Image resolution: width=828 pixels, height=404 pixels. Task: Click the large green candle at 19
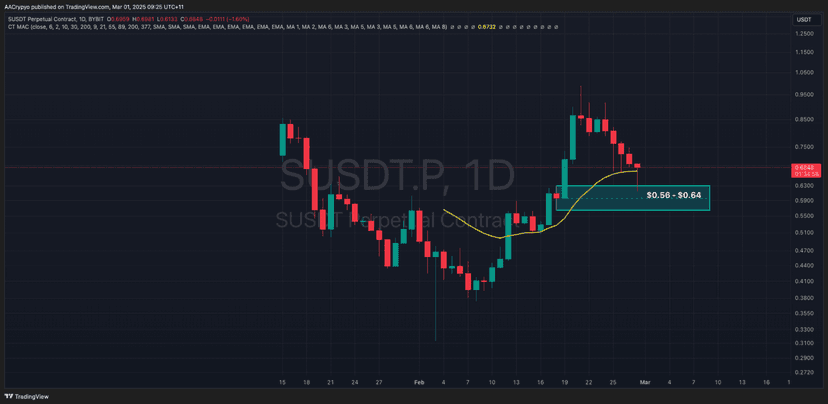tap(564, 178)
